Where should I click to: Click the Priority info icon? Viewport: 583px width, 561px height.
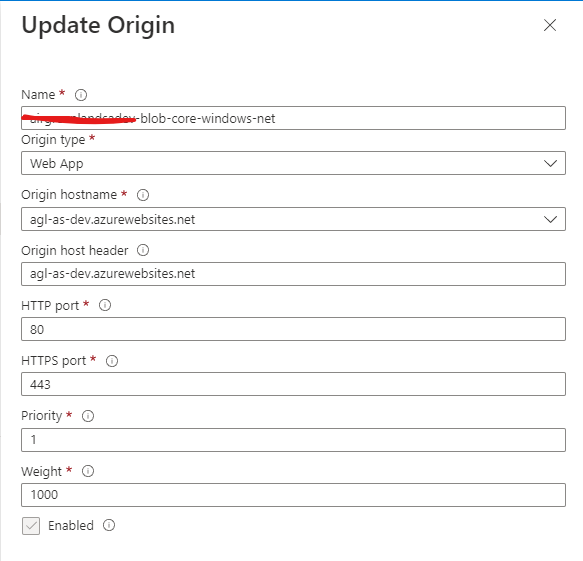click(88, 416)
